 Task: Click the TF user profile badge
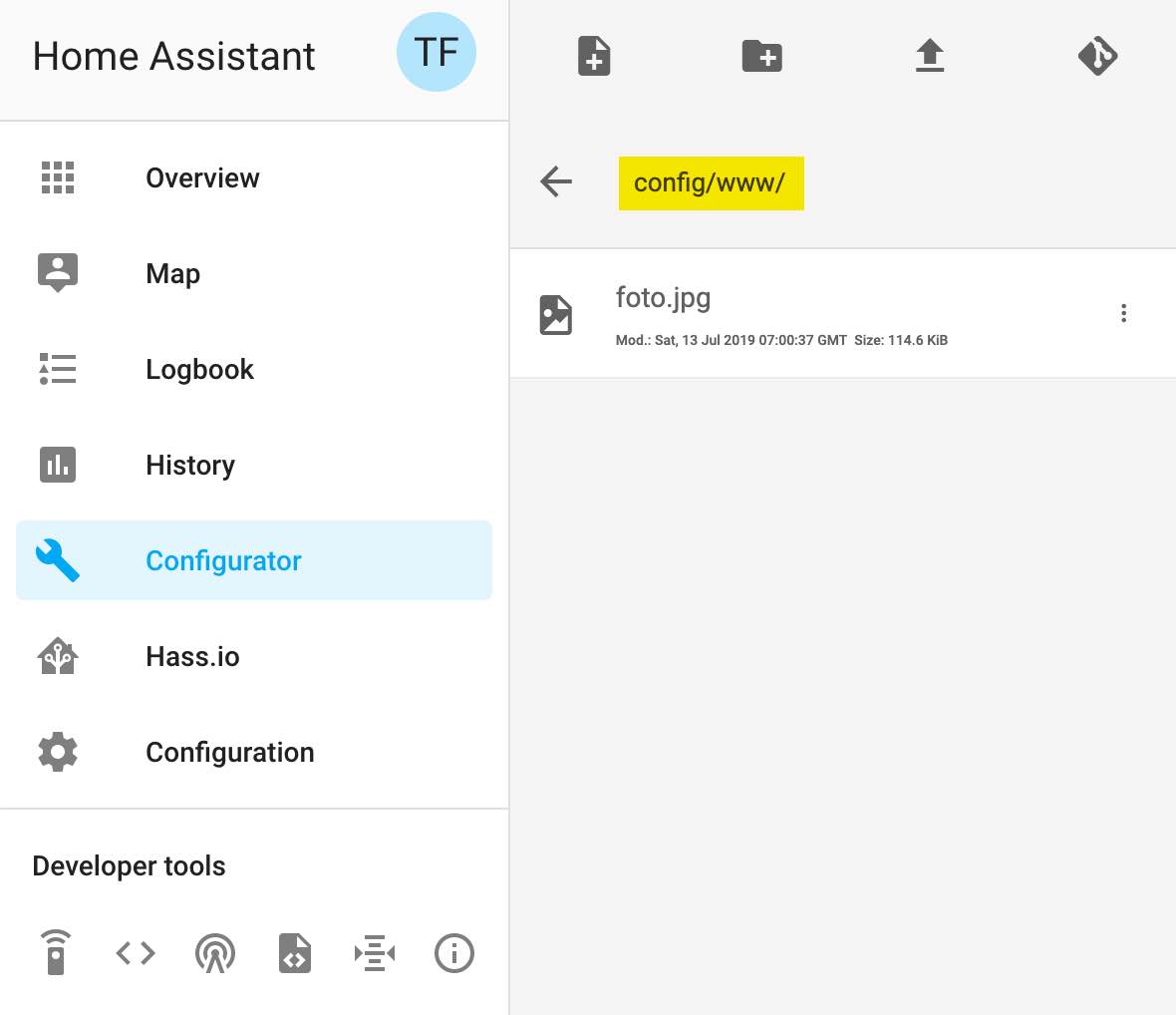[437, 53]
